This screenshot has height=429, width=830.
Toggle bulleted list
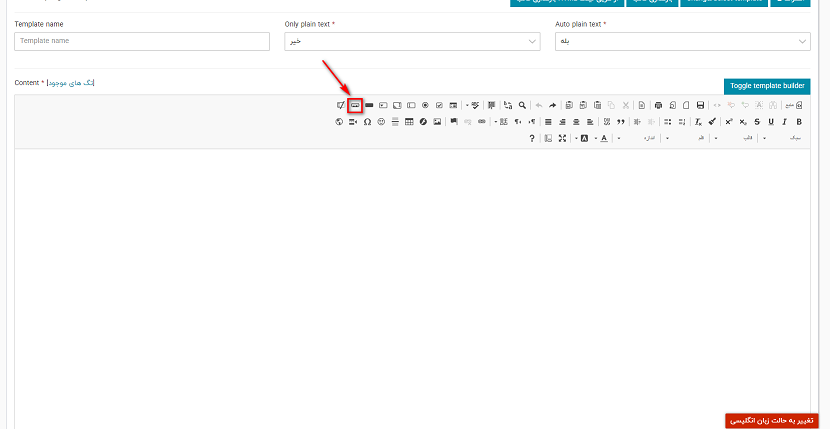tap(668, 122)
